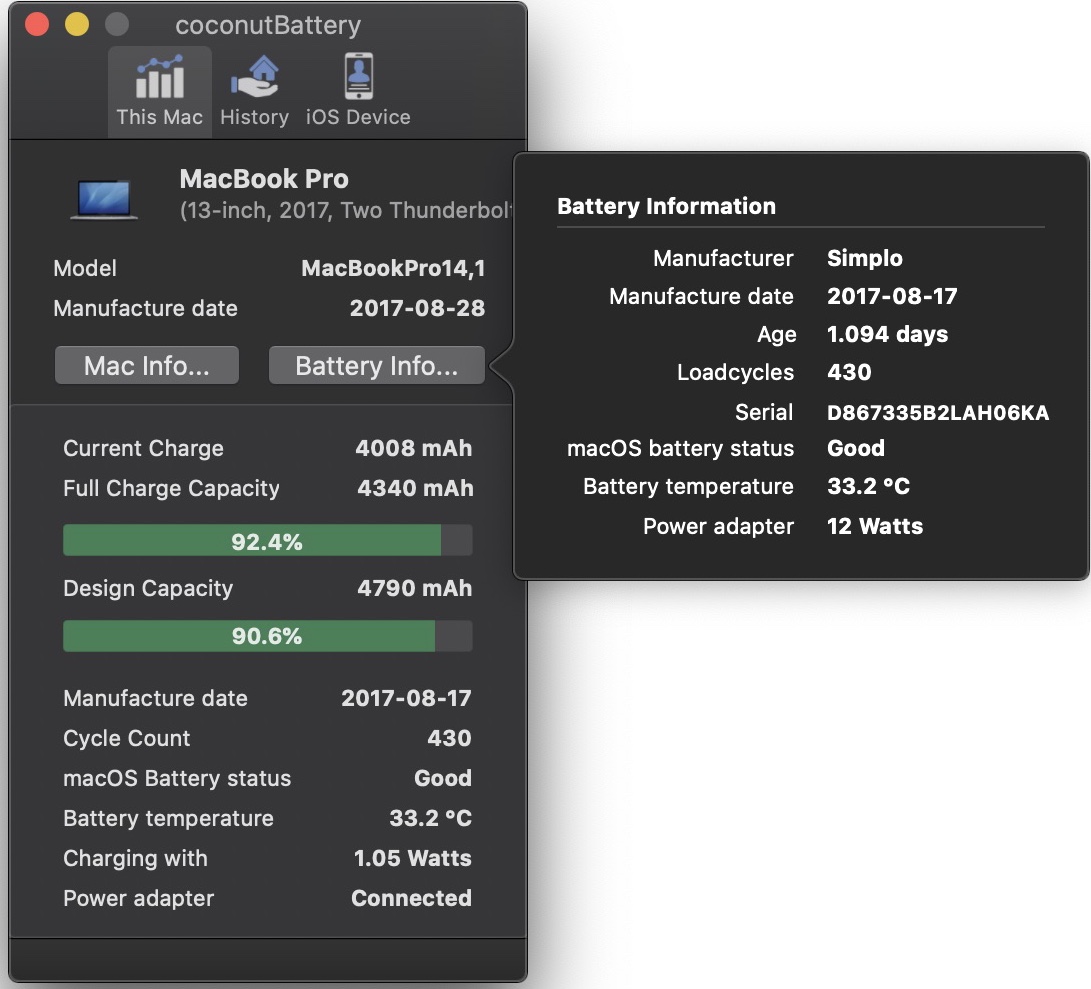
Task: Click the Simplo manufacturer value
Action: (865, 258)
